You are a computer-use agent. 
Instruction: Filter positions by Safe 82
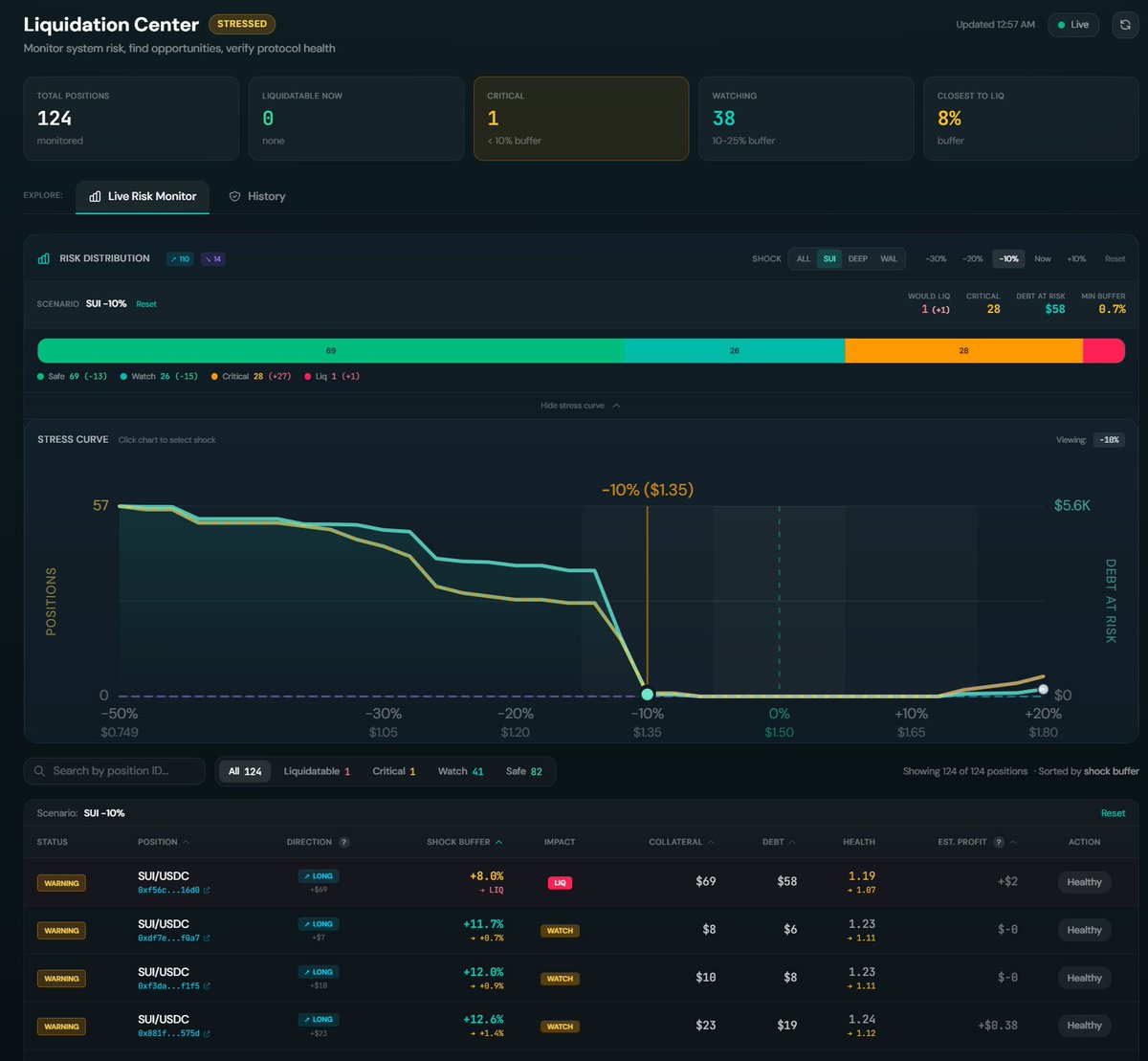point(523,771)
